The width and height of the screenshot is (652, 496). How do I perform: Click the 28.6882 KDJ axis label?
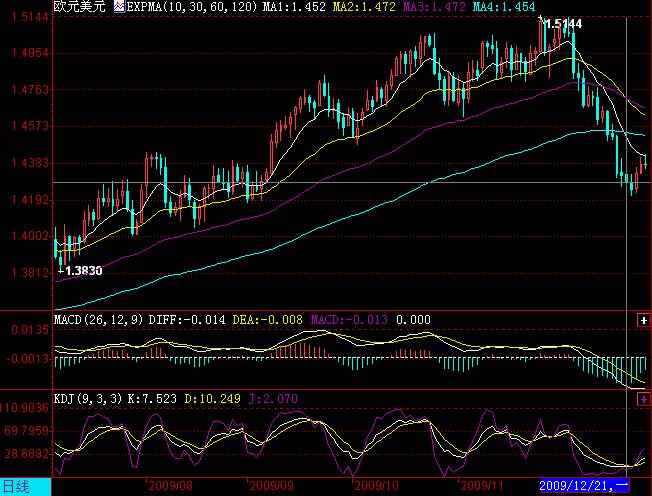pos(27,453)
